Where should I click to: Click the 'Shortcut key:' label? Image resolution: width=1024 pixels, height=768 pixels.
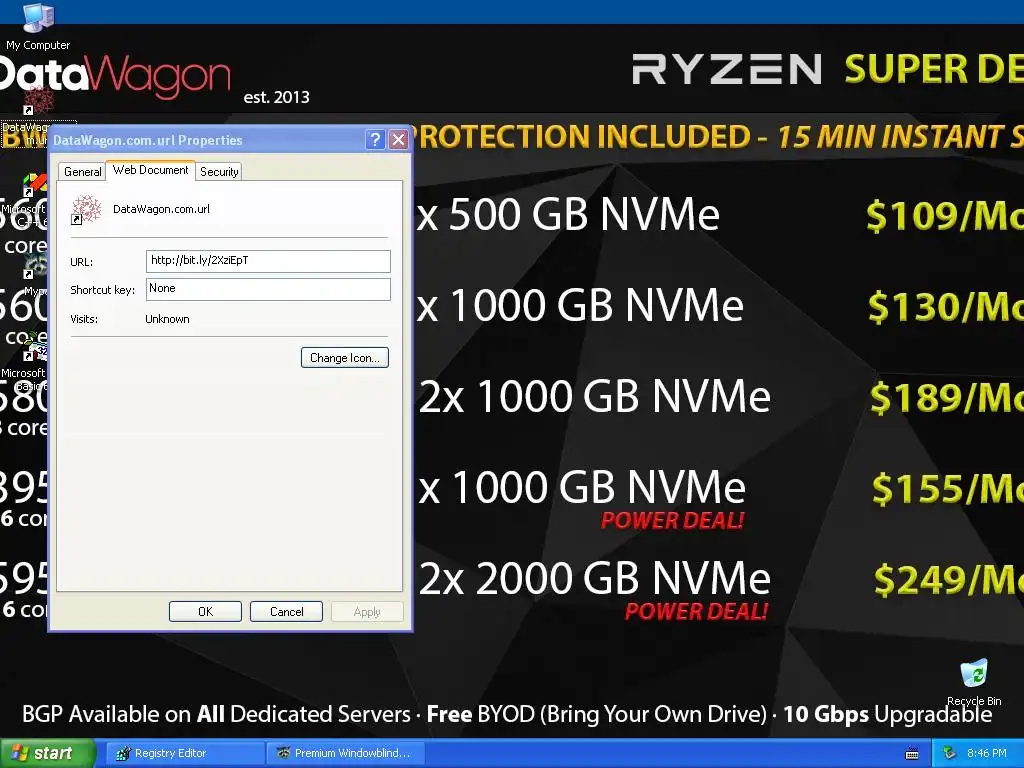(x=103, y=290)
